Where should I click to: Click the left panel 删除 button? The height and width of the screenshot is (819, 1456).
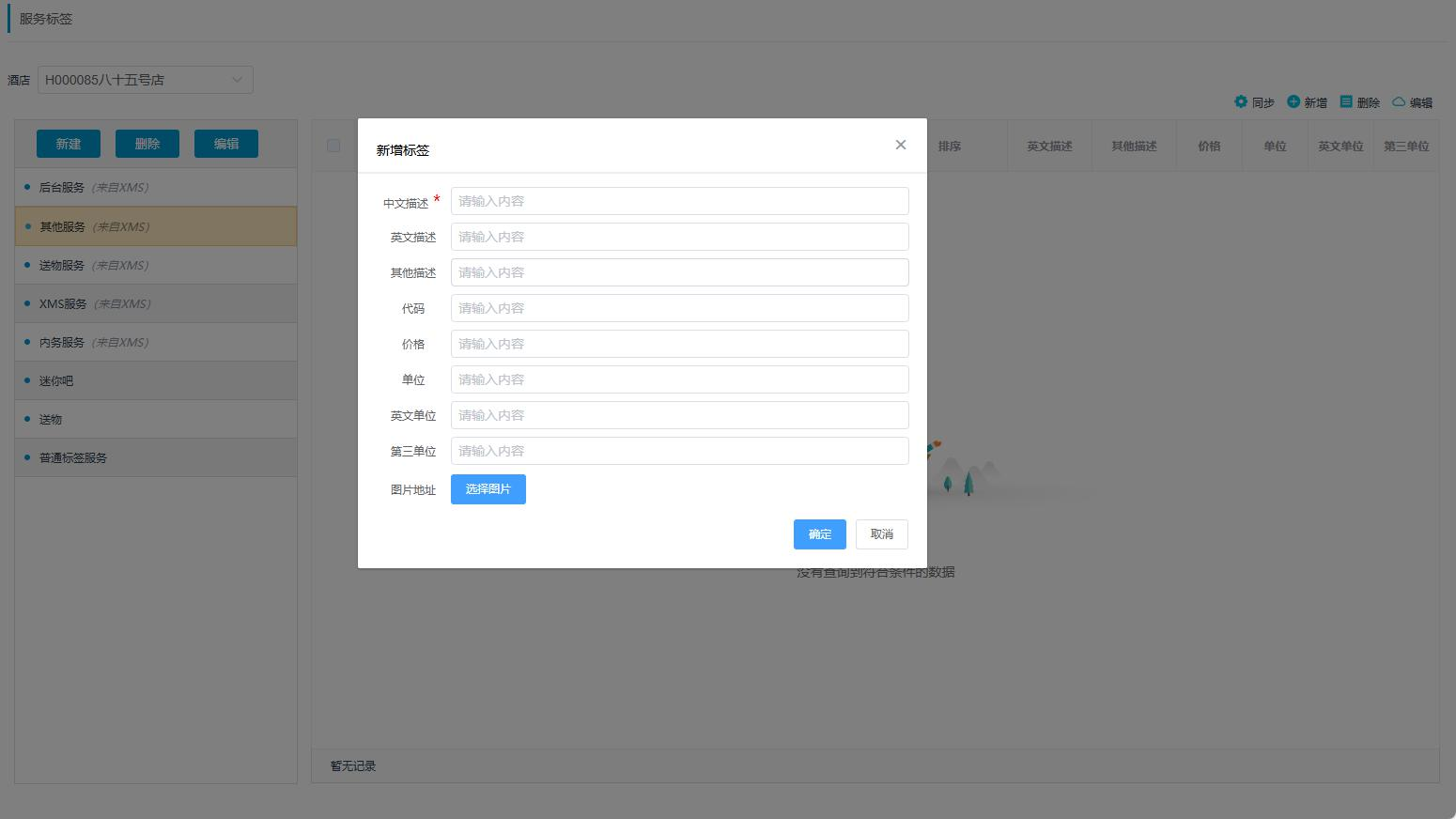point(147,144)
